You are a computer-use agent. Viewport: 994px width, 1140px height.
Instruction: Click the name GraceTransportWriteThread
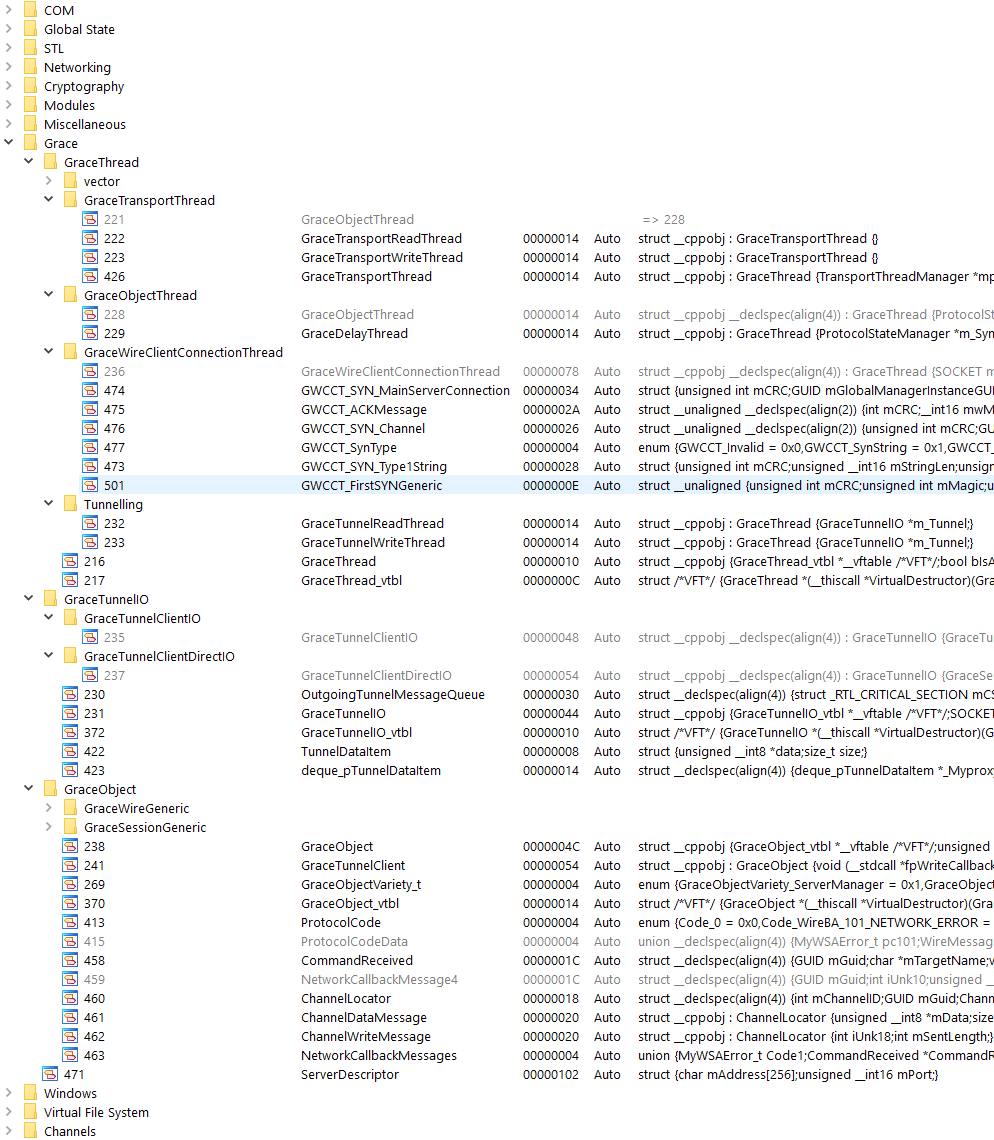[382, 257]
